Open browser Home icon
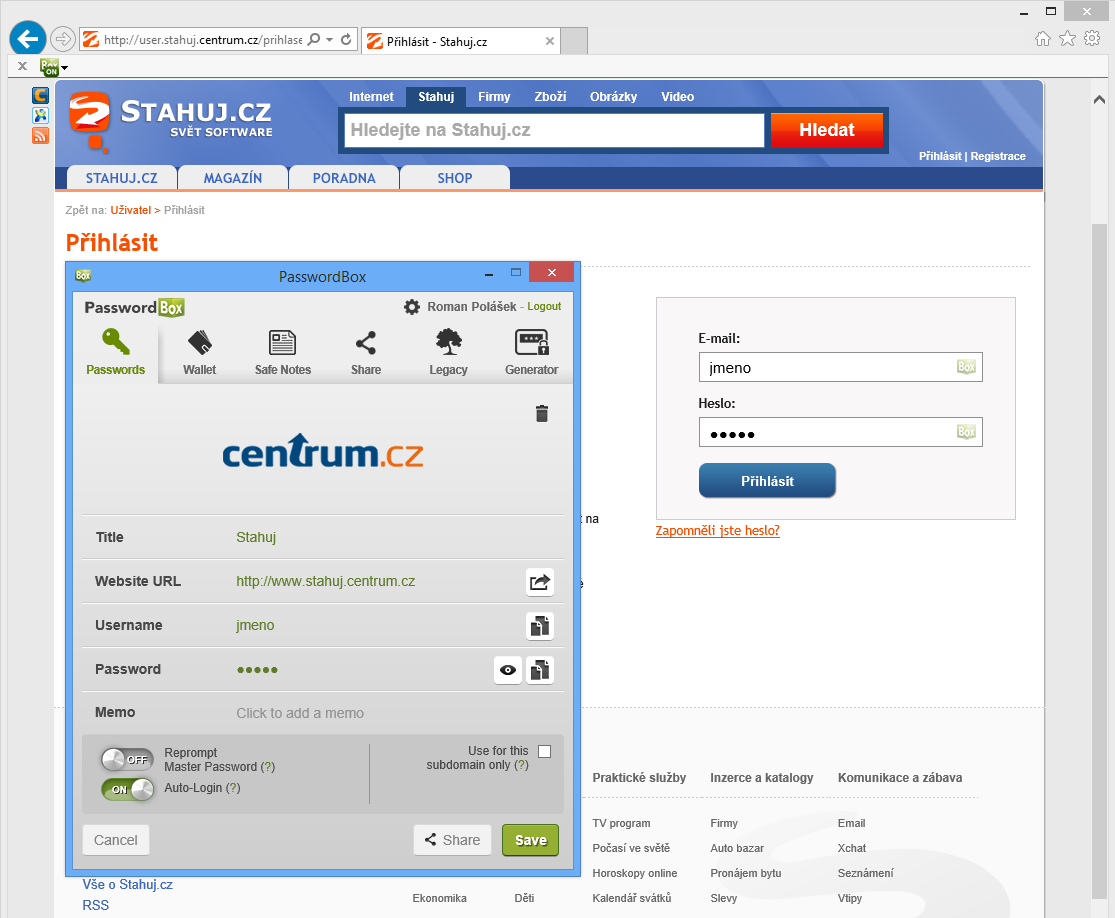Image resolution: width=1115 pixels, height=918 pixels. 1042,38
